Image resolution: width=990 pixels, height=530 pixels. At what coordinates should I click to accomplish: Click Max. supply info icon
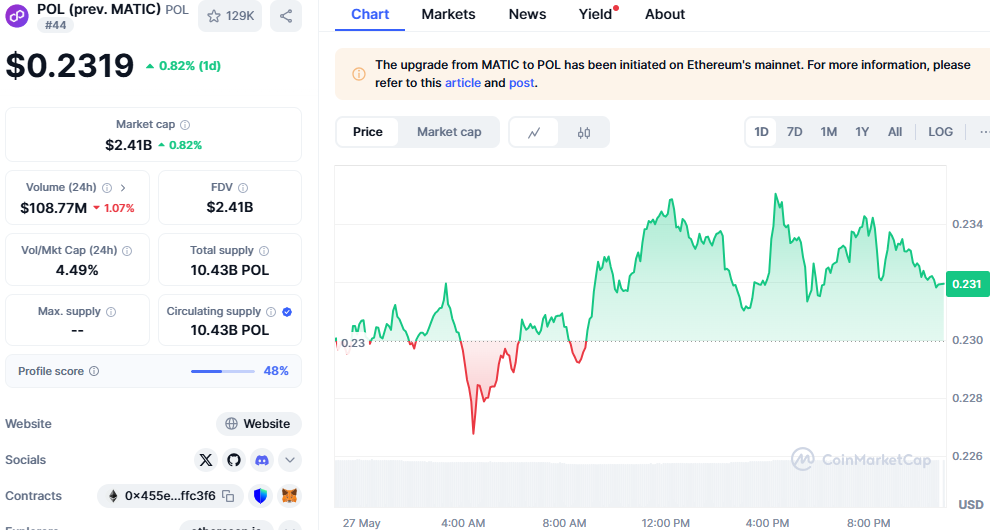pyautogui.click(x=111, y=311)
